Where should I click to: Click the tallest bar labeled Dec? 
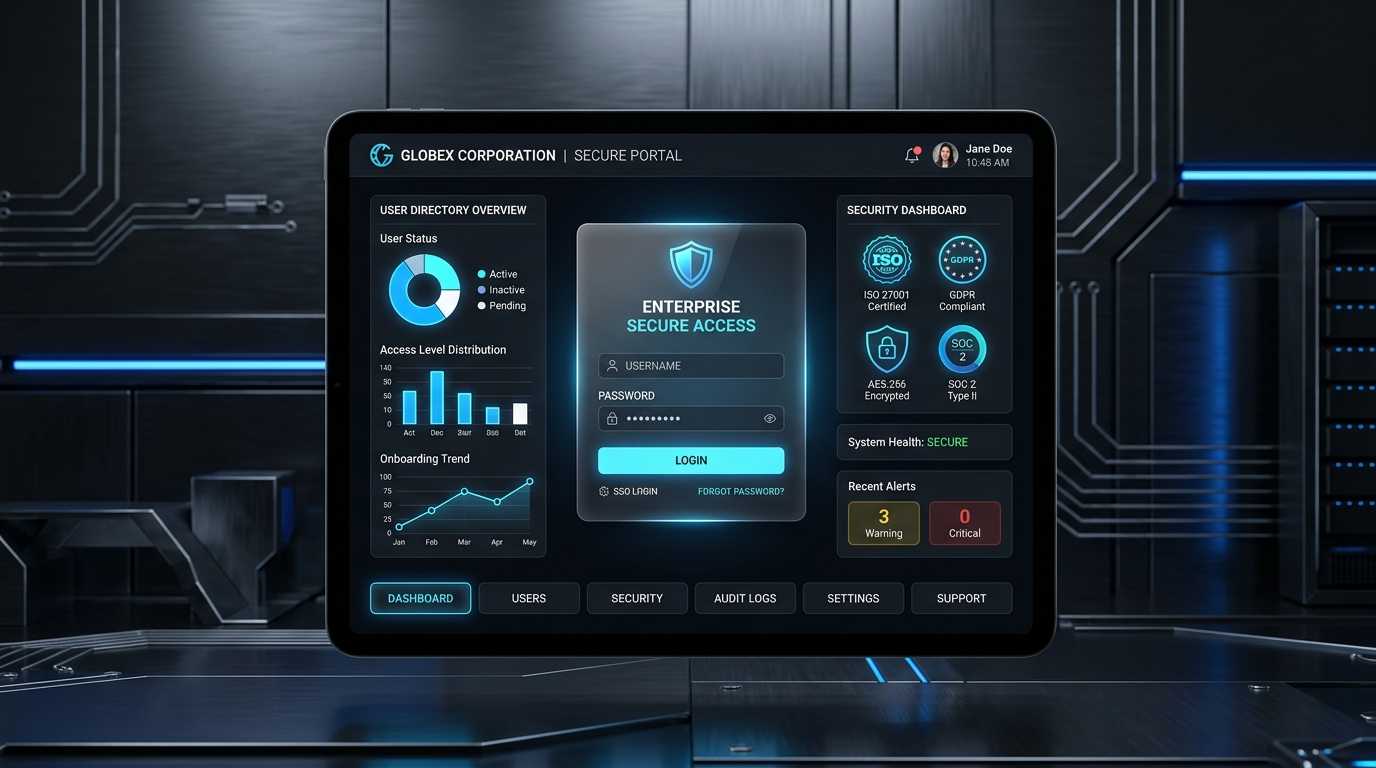(x=437, y=398)
